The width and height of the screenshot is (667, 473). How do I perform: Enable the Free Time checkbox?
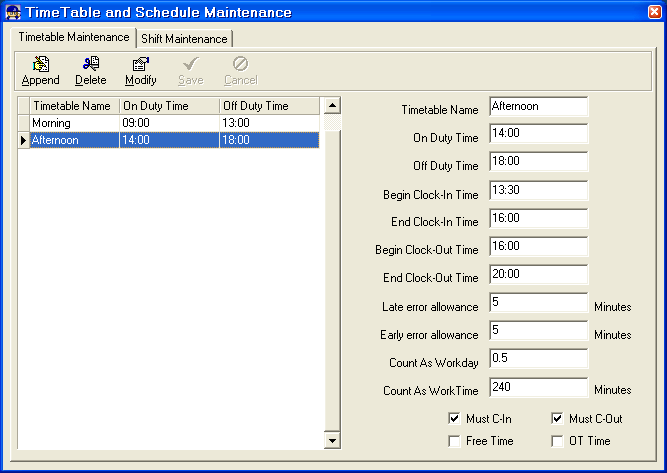pos(455,440)
